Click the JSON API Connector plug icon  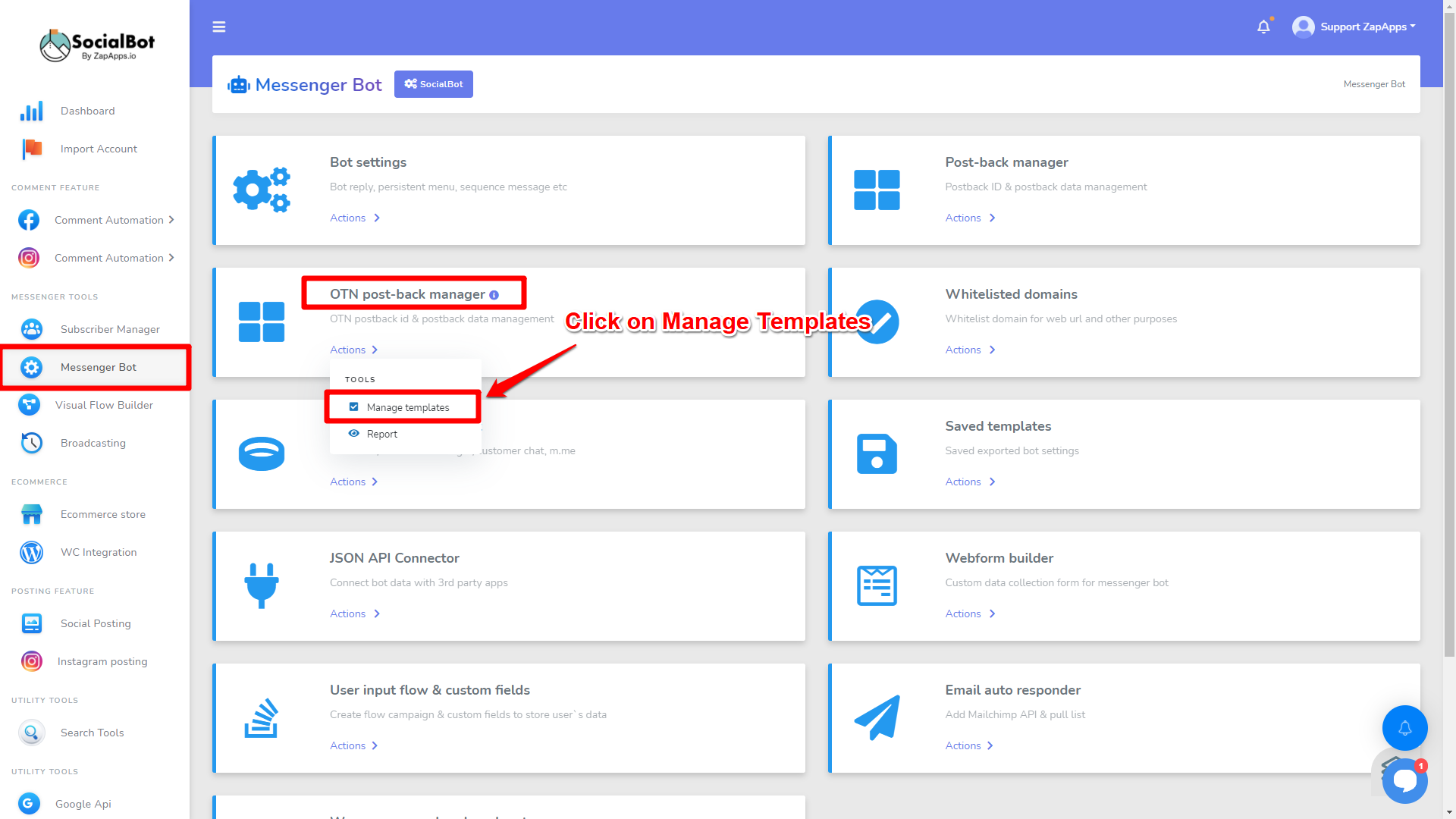click(x=262, y=585)
